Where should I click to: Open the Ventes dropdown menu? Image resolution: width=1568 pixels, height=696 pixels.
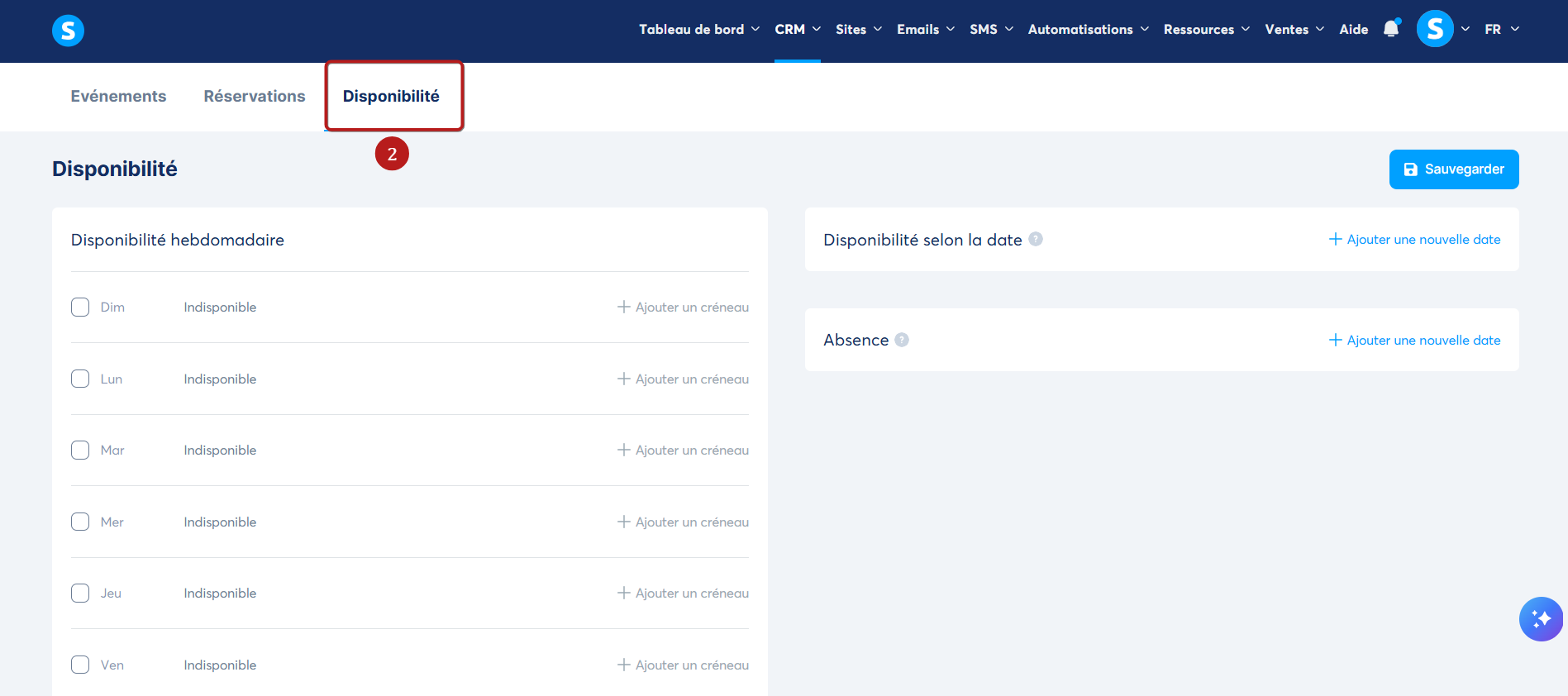[x=1294, y=29]
